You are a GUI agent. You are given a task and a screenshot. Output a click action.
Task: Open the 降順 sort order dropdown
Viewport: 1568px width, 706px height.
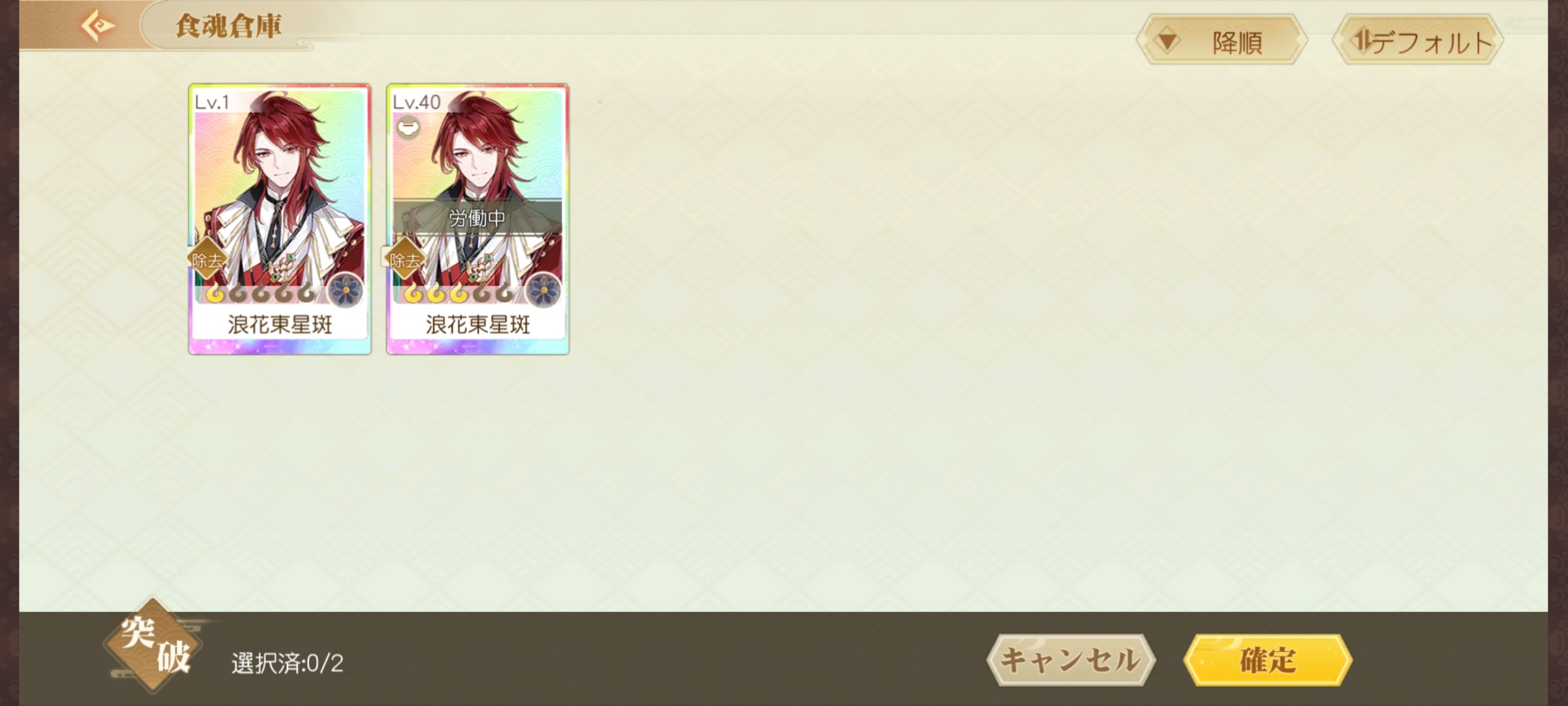[1222, 41]
